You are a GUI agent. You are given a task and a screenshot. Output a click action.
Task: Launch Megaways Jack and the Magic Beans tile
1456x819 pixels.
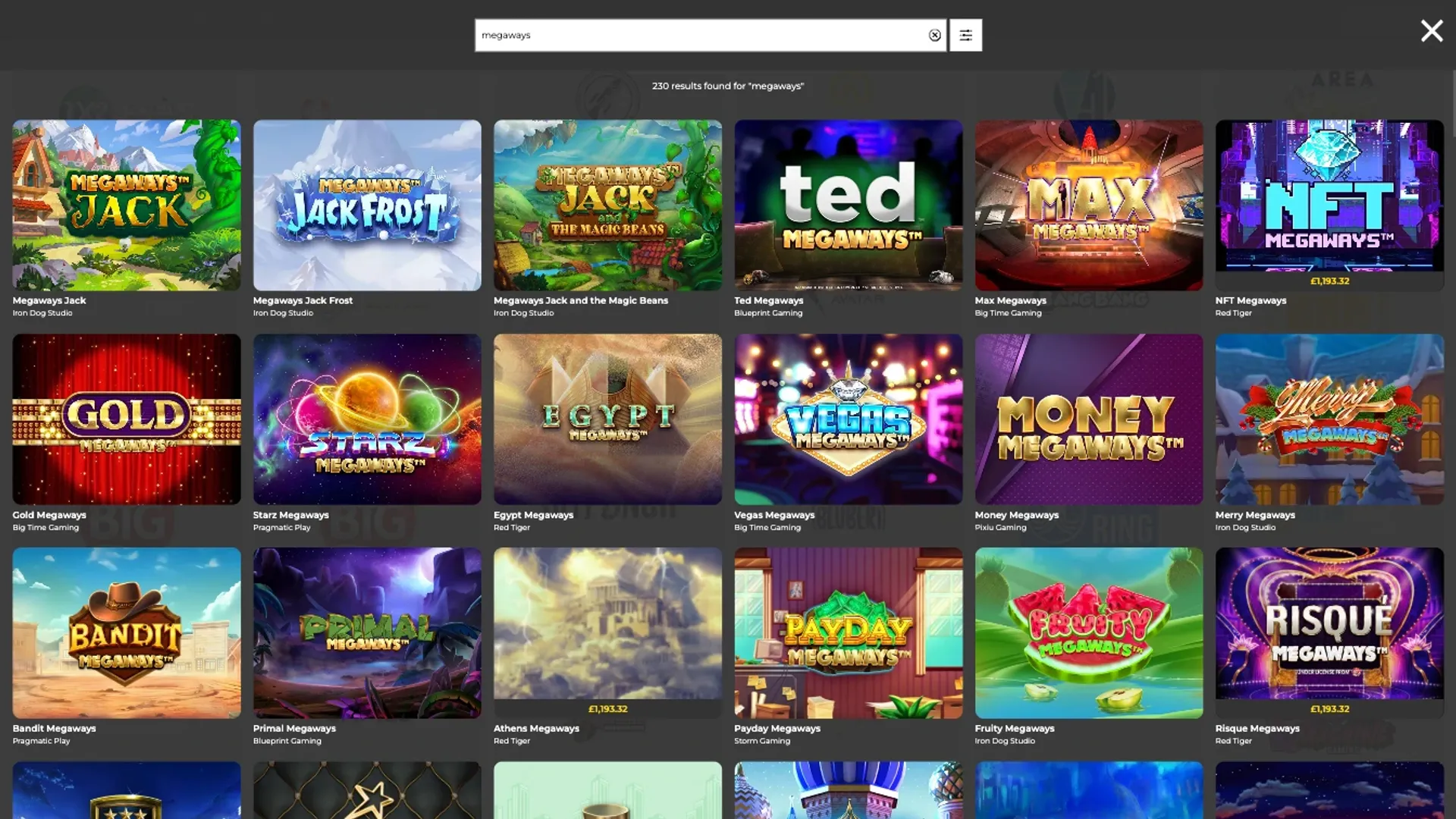[607, 205]
